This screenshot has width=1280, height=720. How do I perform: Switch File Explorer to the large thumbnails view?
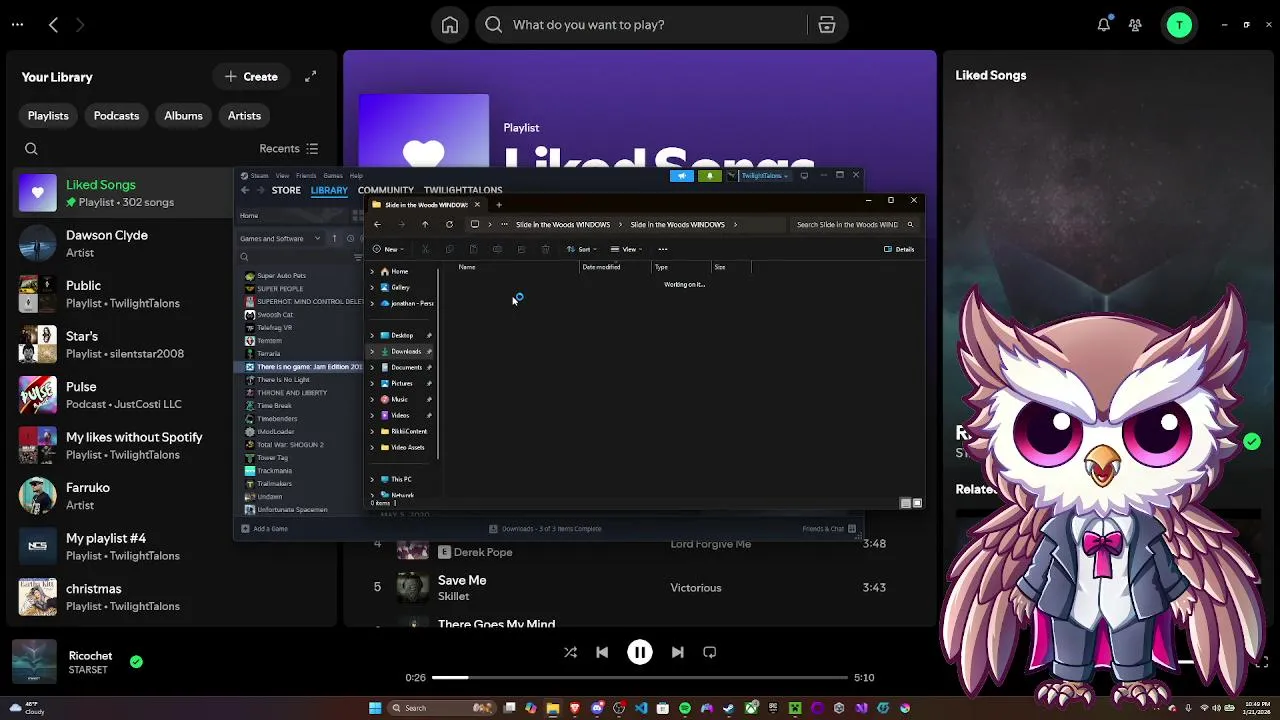tap(917, 503)
